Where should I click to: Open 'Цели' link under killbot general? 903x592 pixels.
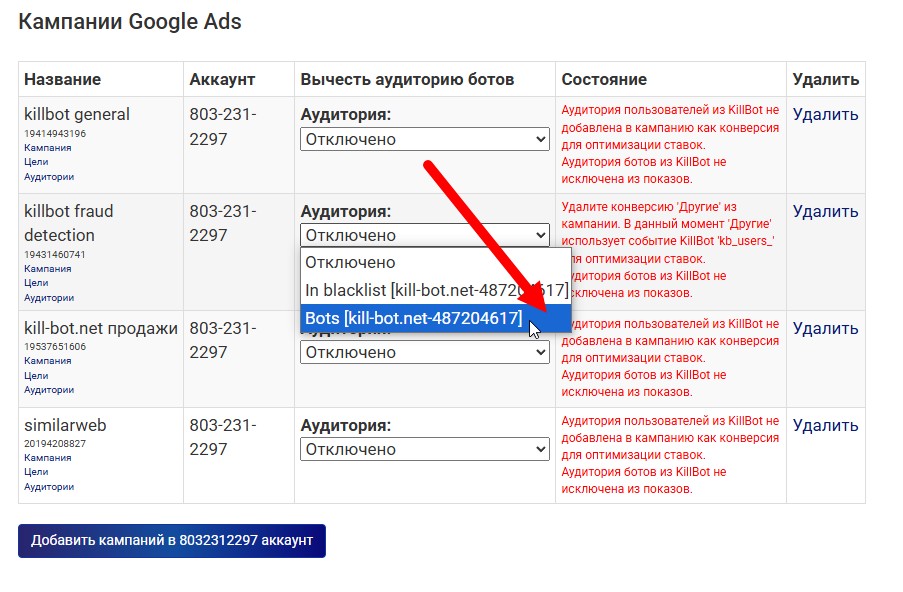click(x=36, y=162)
